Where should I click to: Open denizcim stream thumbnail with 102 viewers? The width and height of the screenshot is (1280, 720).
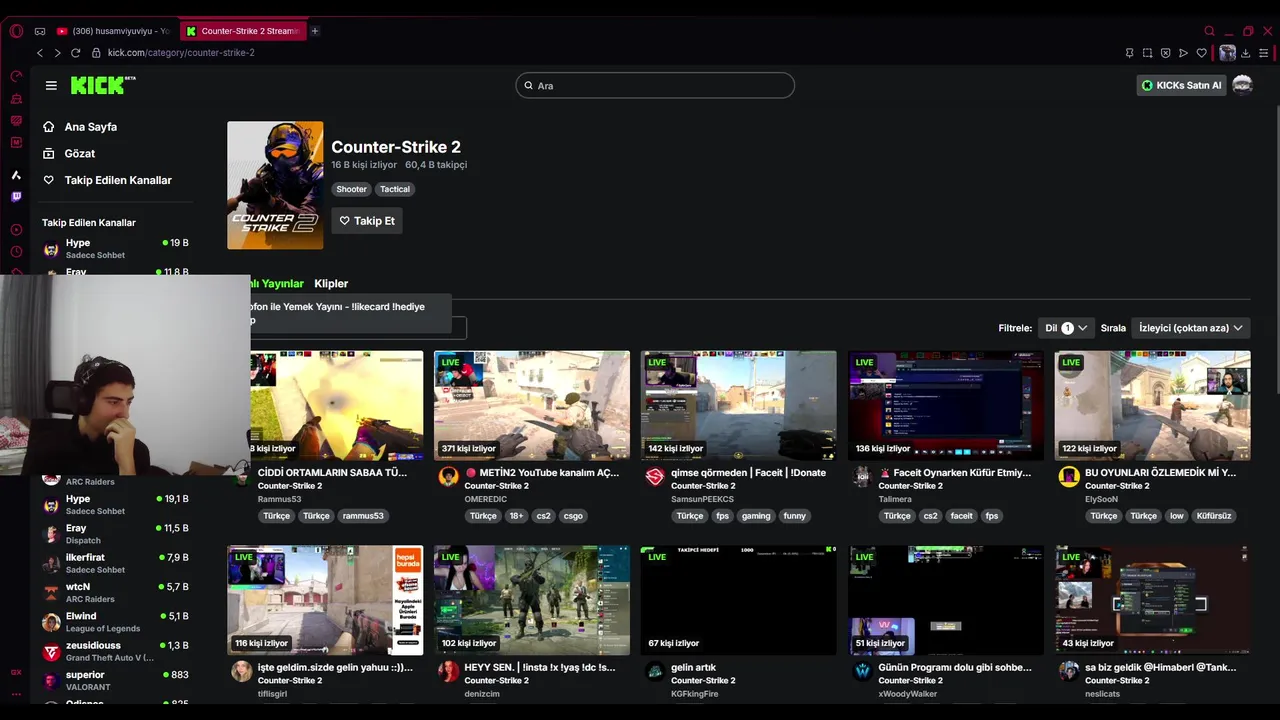click(x=532, y=600)
